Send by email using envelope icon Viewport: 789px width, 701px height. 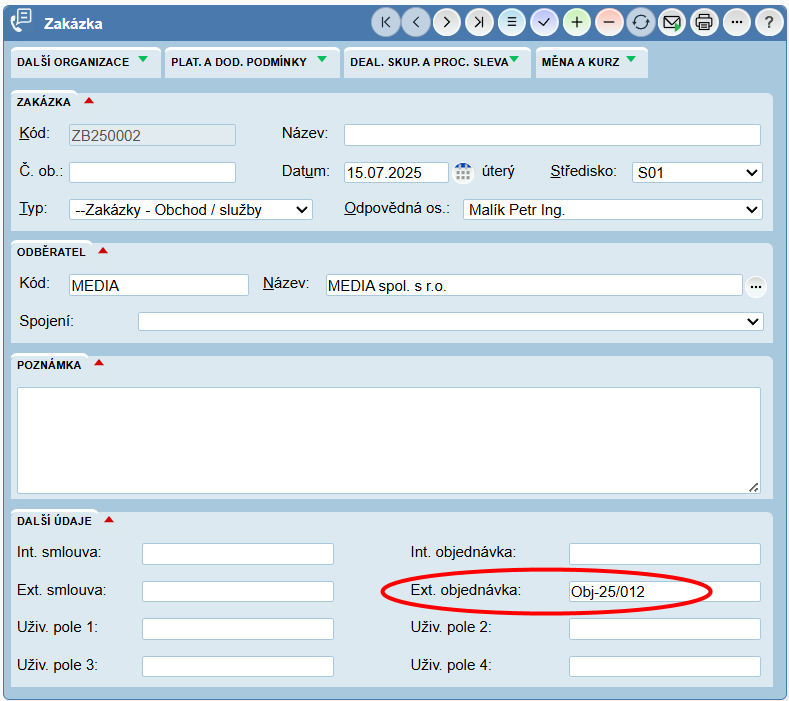coord(672,22)
